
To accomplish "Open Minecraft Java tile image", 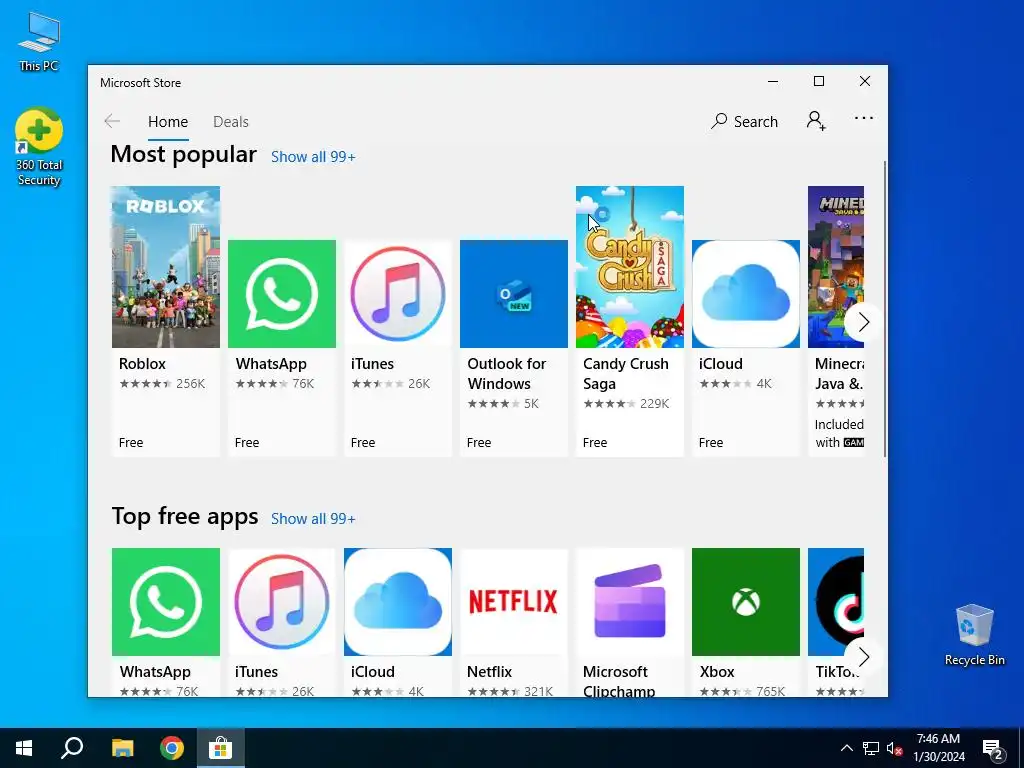I will [x=836, y=266].
